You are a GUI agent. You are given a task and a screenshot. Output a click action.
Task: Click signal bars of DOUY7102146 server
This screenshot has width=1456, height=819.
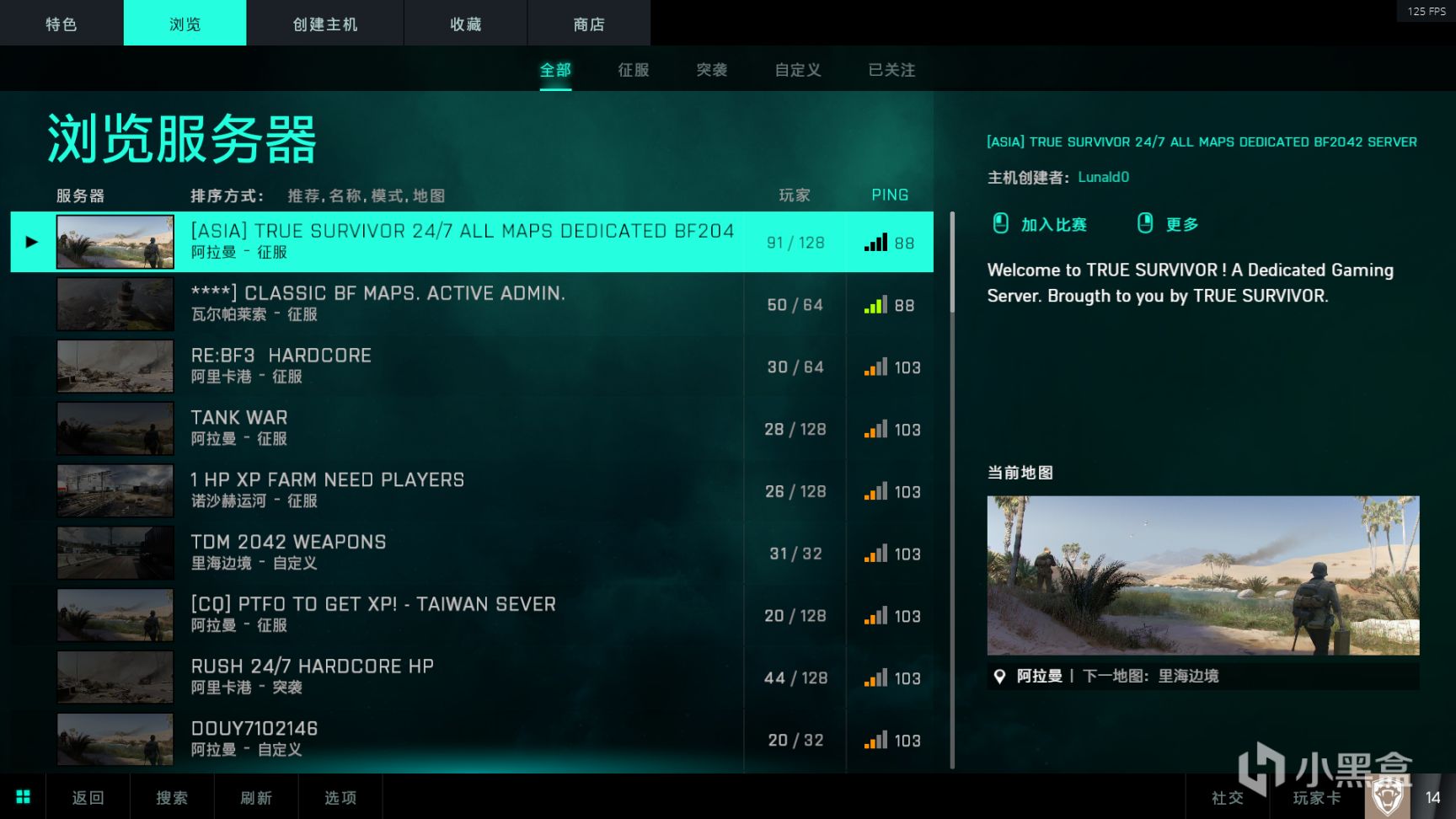tap(875, 741)
